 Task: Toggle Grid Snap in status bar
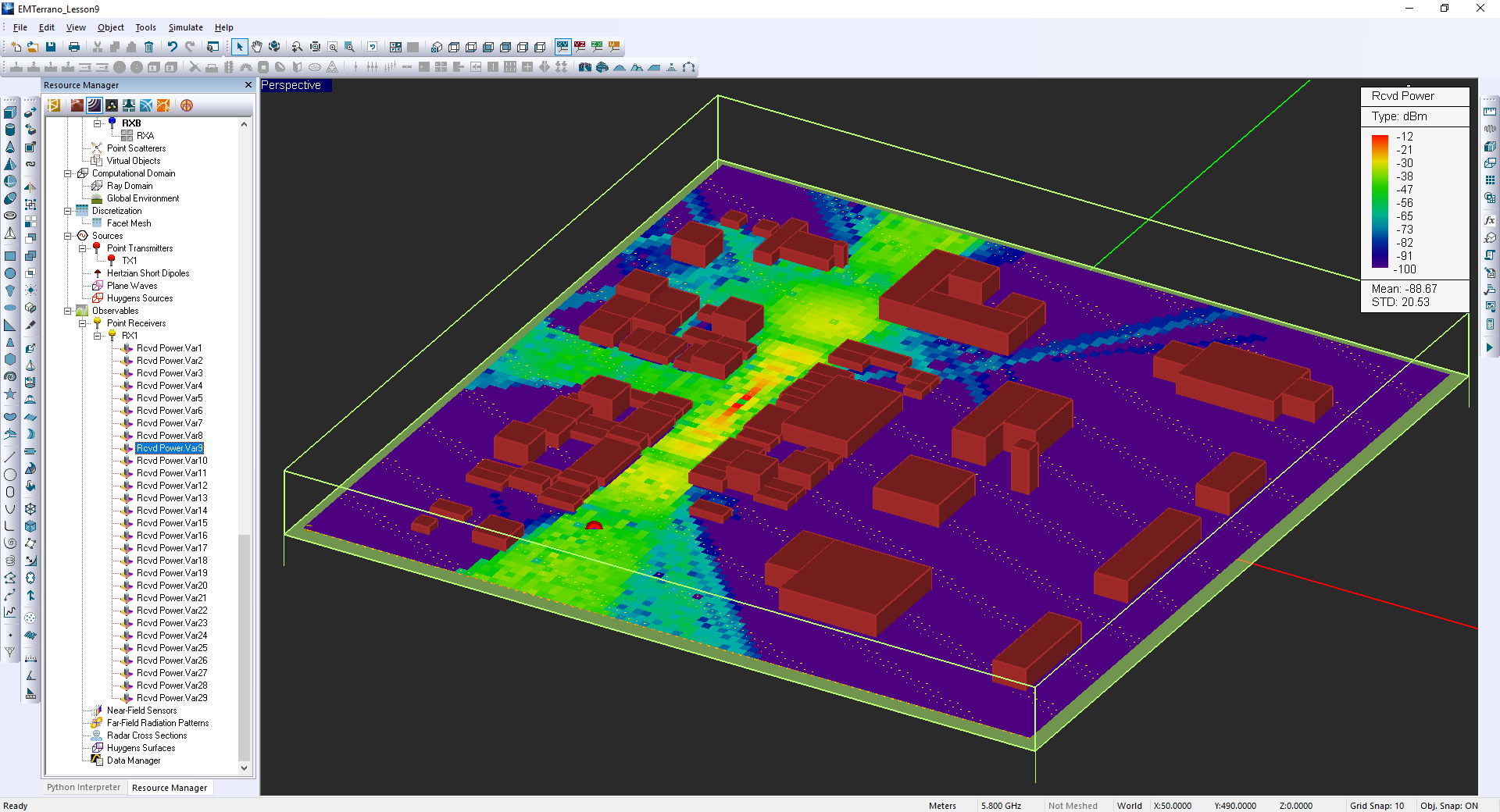1377,806
